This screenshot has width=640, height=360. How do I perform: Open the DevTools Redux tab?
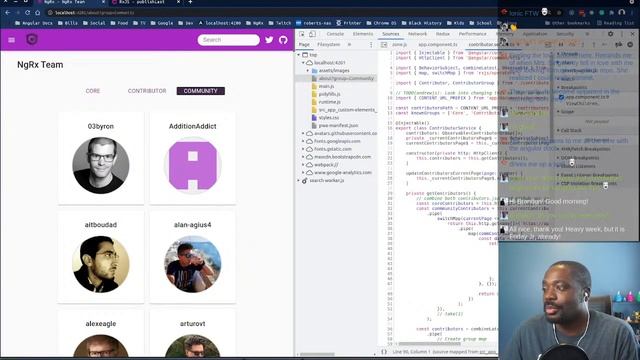point(443,34)
